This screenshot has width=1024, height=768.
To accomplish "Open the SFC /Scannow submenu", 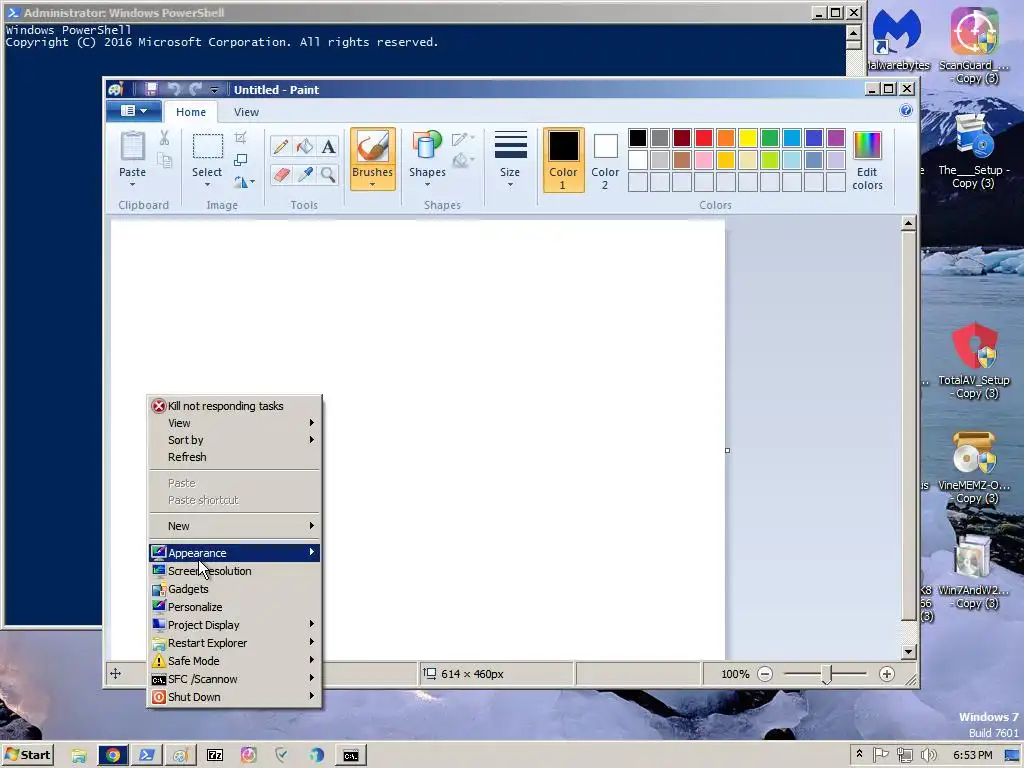I will pyautogui.click(x=234, y=679).
